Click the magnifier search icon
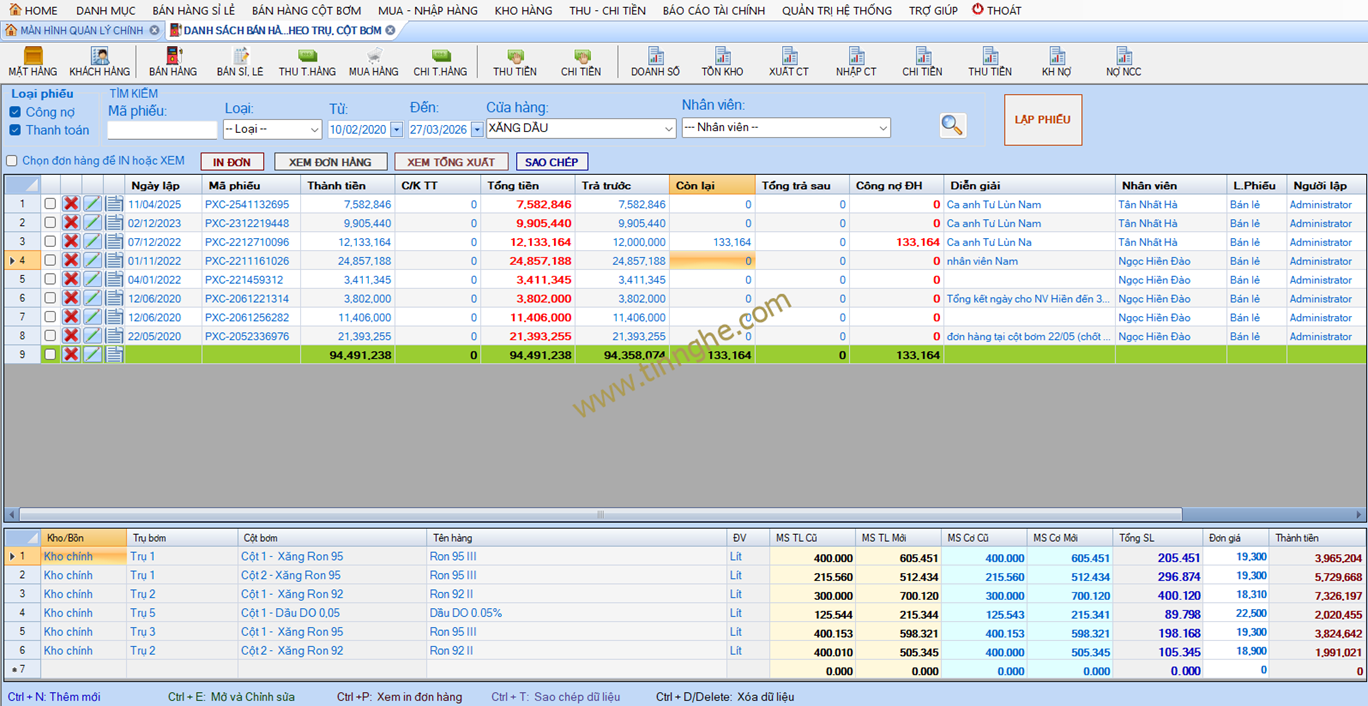 [952, 125]
